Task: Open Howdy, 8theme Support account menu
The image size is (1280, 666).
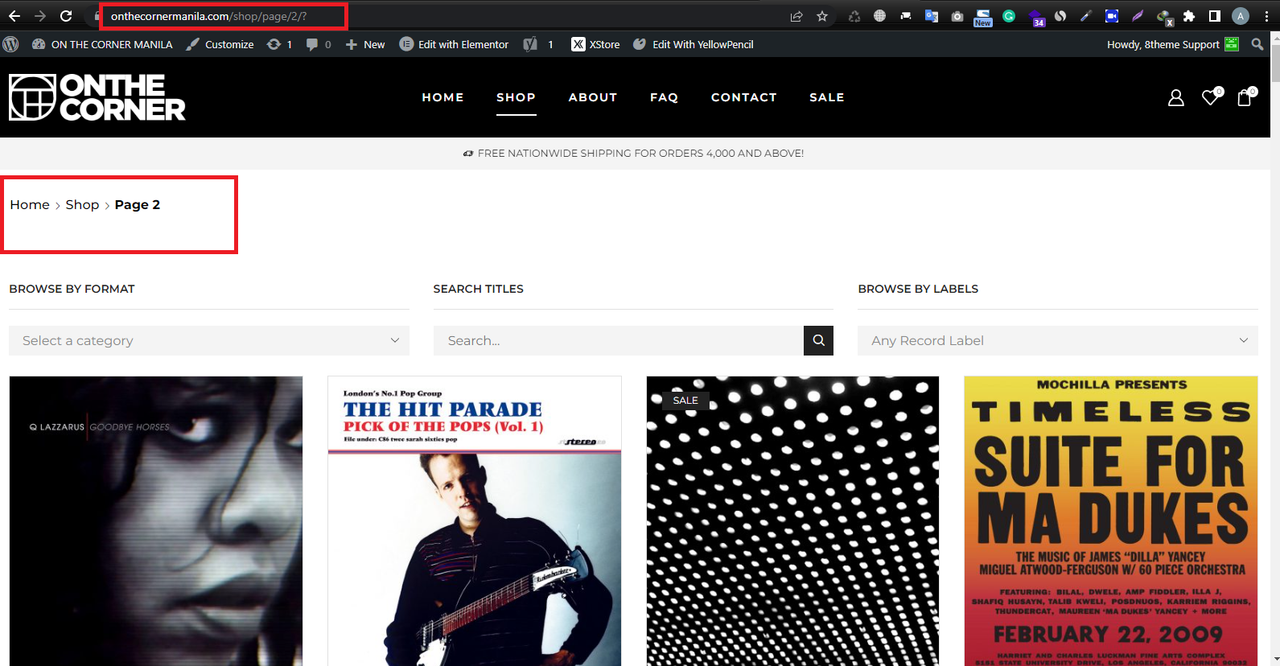Action: click(x=1172, y=44)
